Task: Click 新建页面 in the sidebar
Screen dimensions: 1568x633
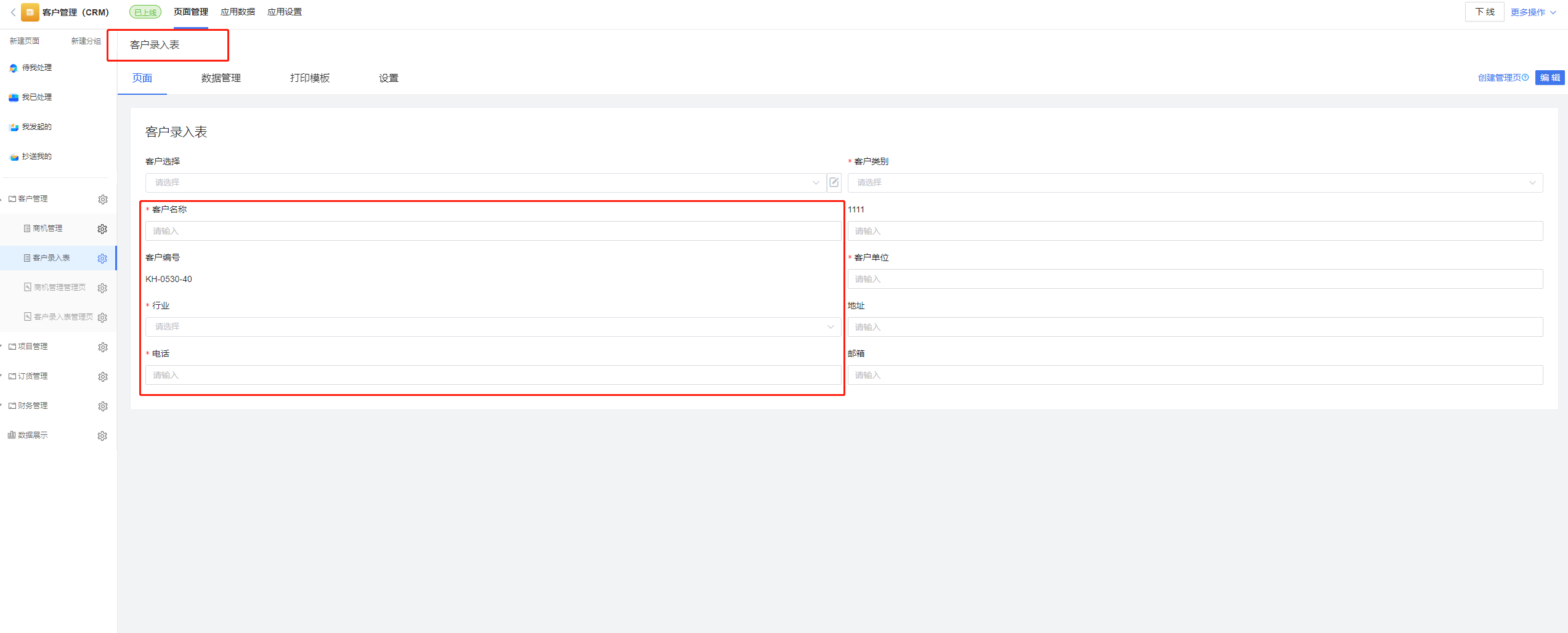Action: click(25, 41)
